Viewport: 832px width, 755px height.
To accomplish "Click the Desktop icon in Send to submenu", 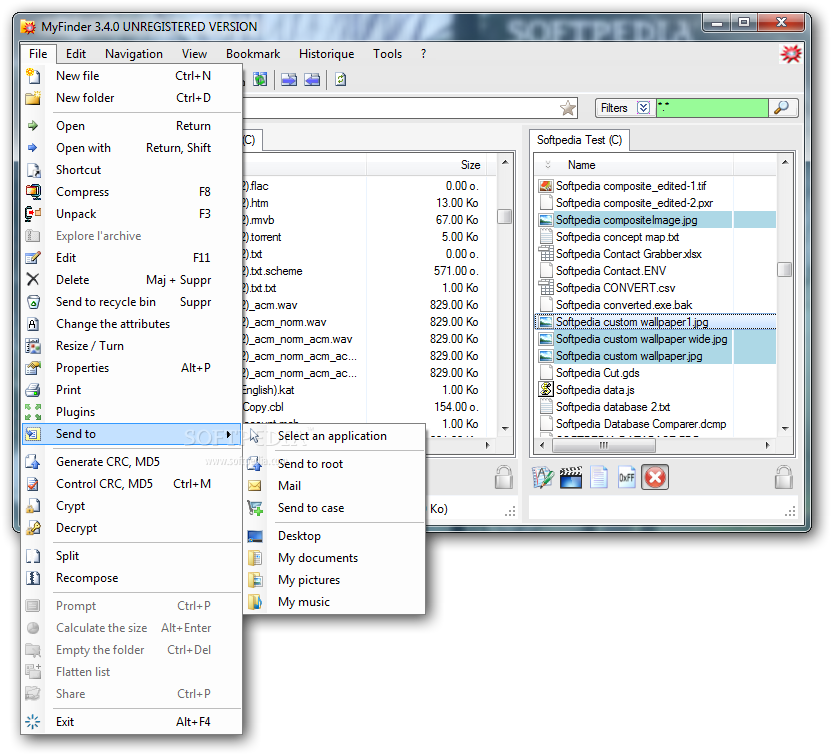I will [255, 536].
